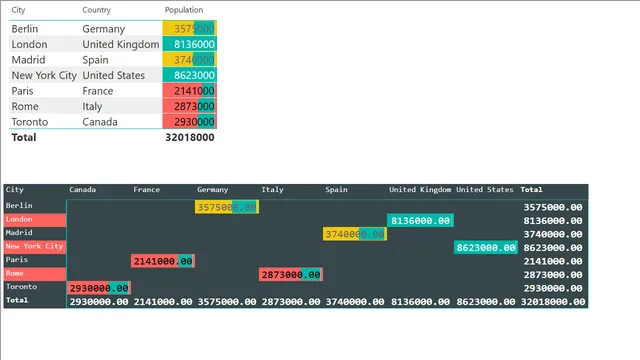Viewport: 640px width, 360px height.
Task: Click the 32018000 total value
Action: tap(190, 138)
